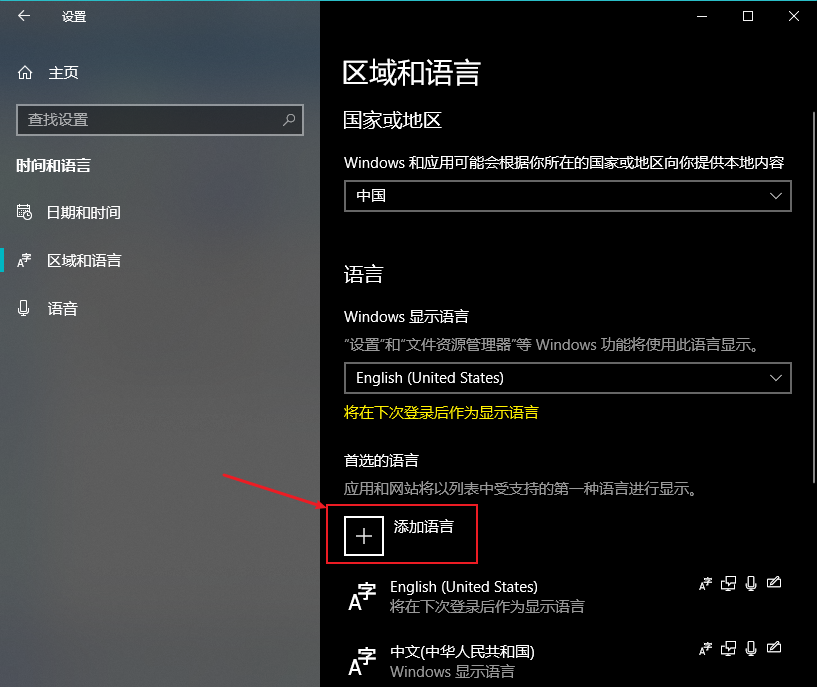Screen dimensions: 817x687
Task: Click the vertical scrollbar on the right
Action: [x=814, y=297]
